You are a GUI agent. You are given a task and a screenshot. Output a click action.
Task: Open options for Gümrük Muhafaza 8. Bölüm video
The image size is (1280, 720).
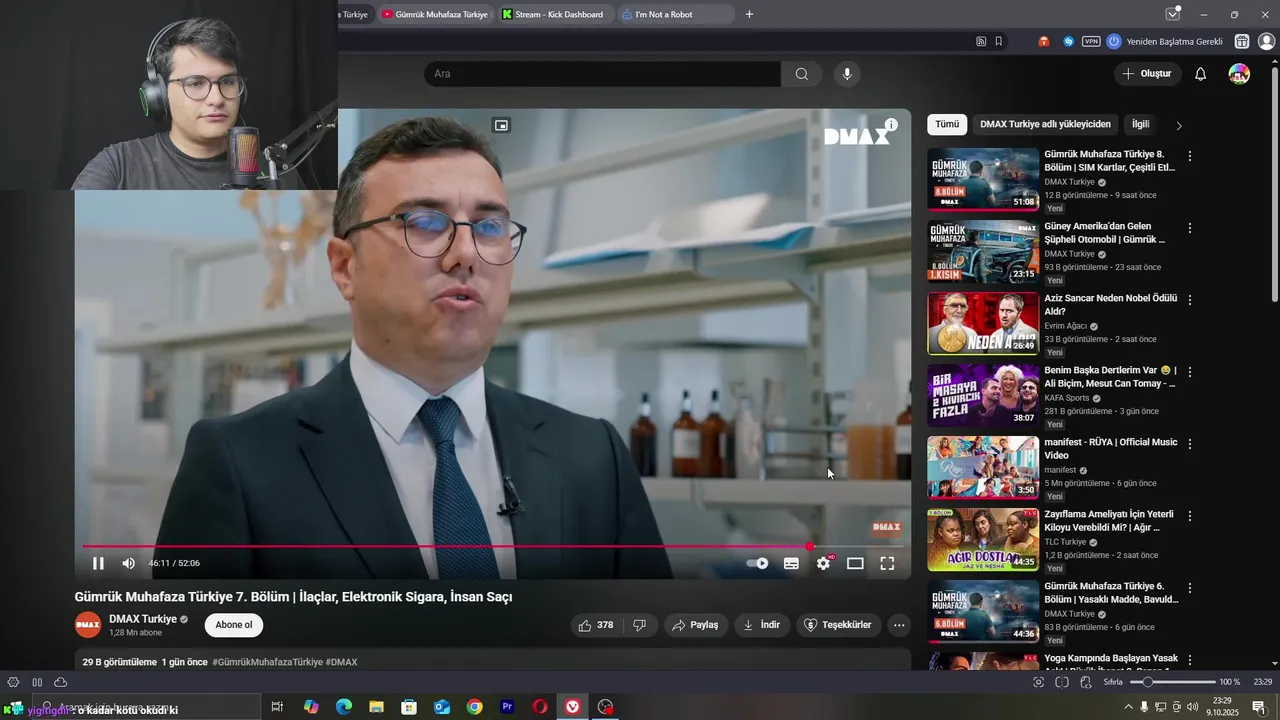tap(1190, 156)
